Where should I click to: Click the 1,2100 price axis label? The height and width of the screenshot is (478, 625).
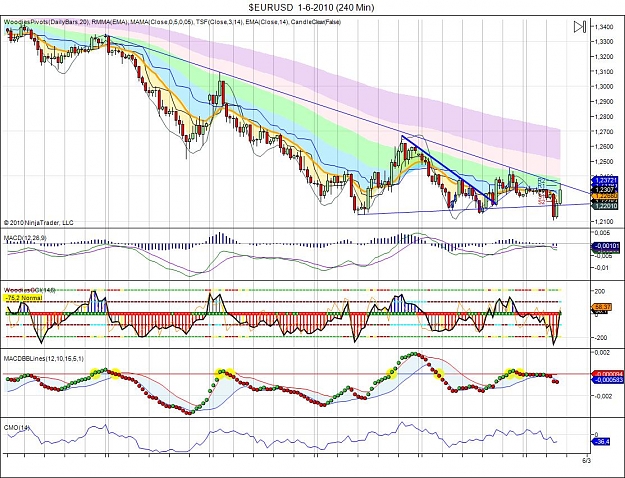604,221
